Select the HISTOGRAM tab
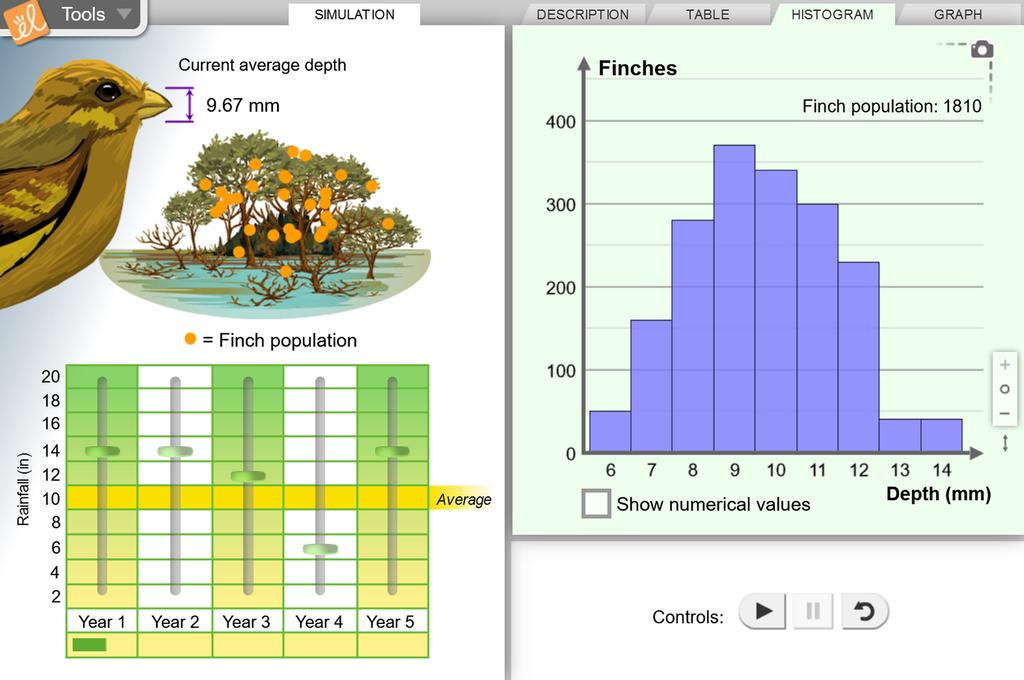This screenshot has height=680, width=1024. (832, 14)
